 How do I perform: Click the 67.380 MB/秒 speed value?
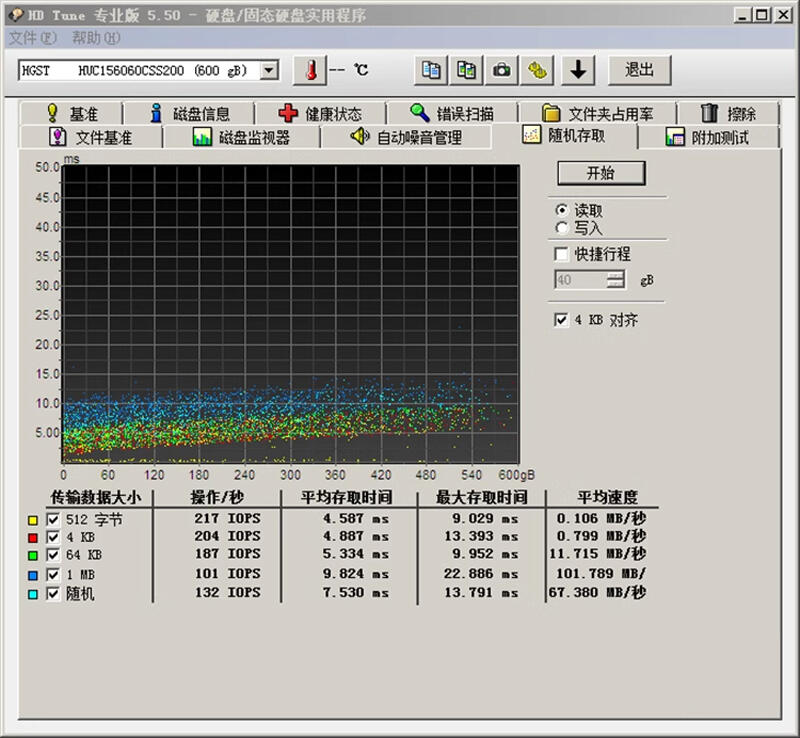coord(597,593)
